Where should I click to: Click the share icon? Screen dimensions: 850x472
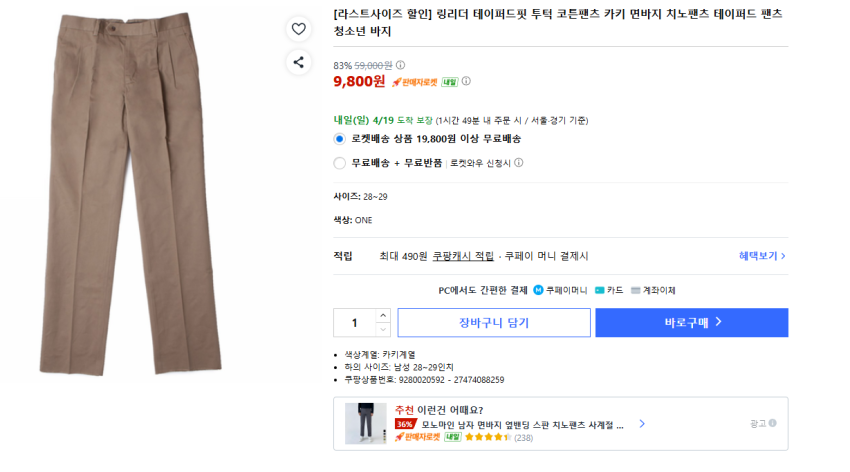298,62
